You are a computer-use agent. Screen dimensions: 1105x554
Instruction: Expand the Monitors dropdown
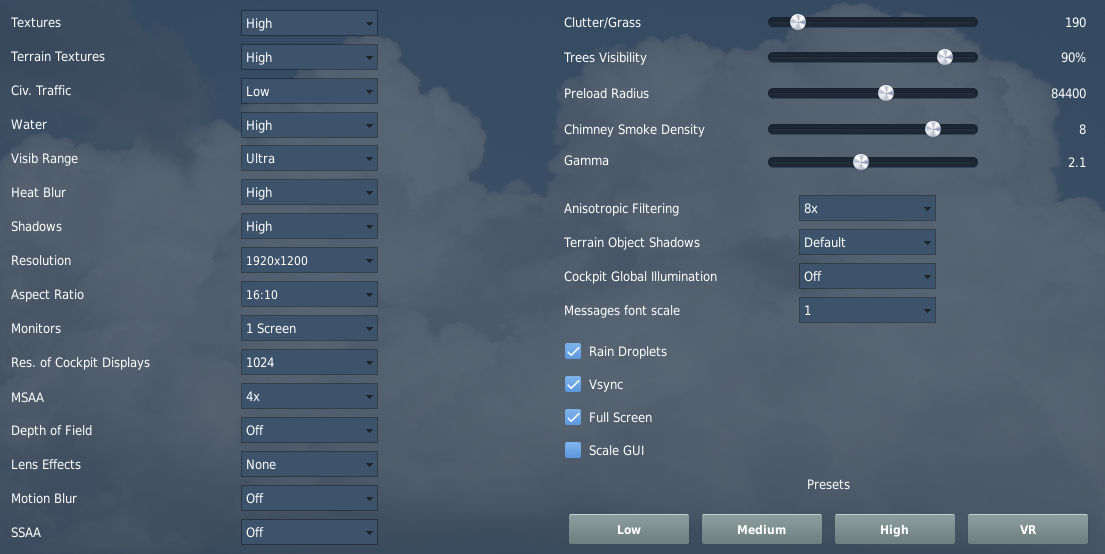tap(309, 328)
